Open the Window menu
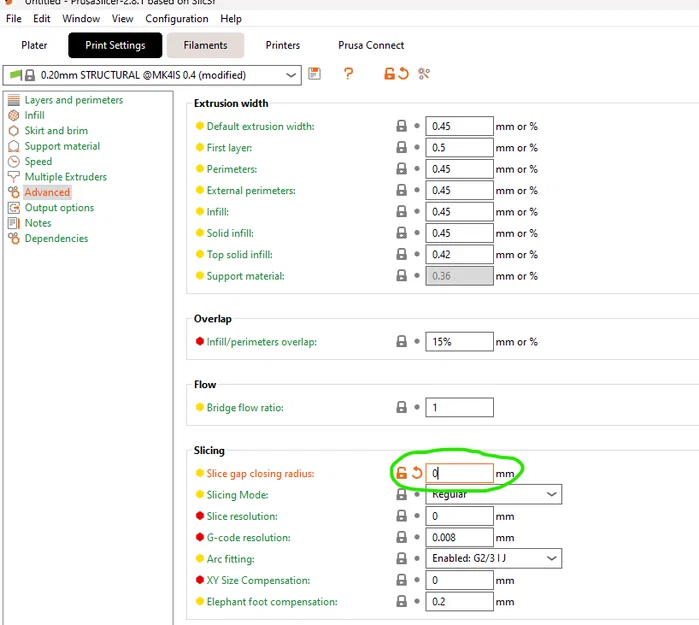The image size is (699, 625). pos(81,19)
